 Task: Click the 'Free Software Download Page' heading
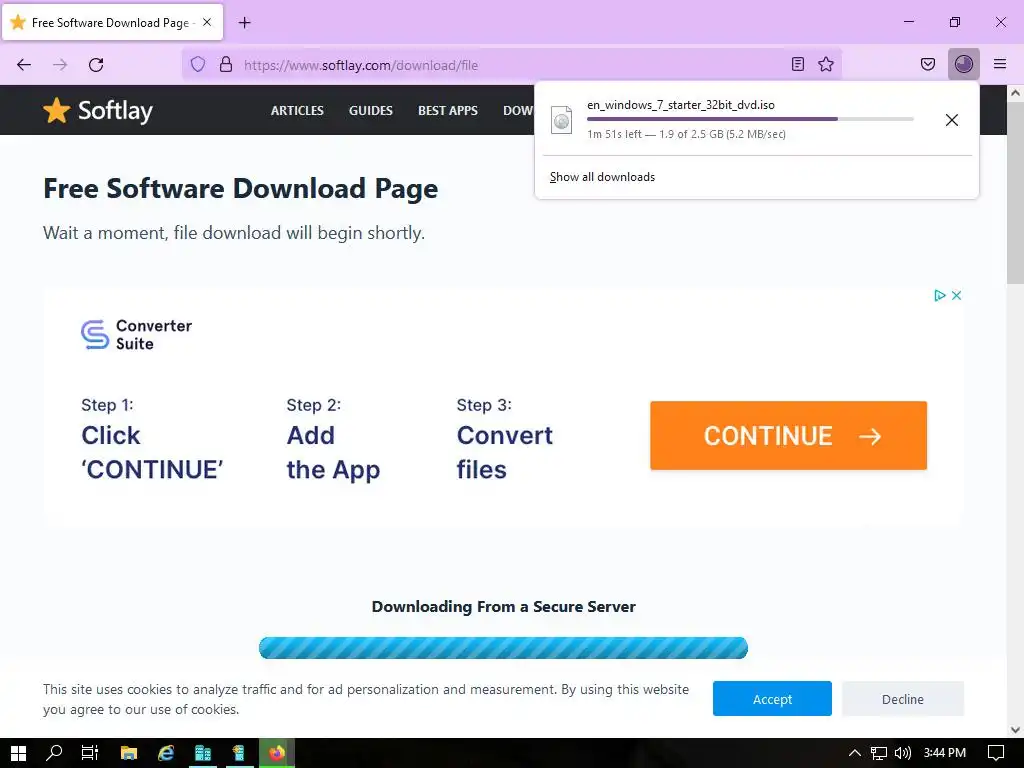[240, 189]
